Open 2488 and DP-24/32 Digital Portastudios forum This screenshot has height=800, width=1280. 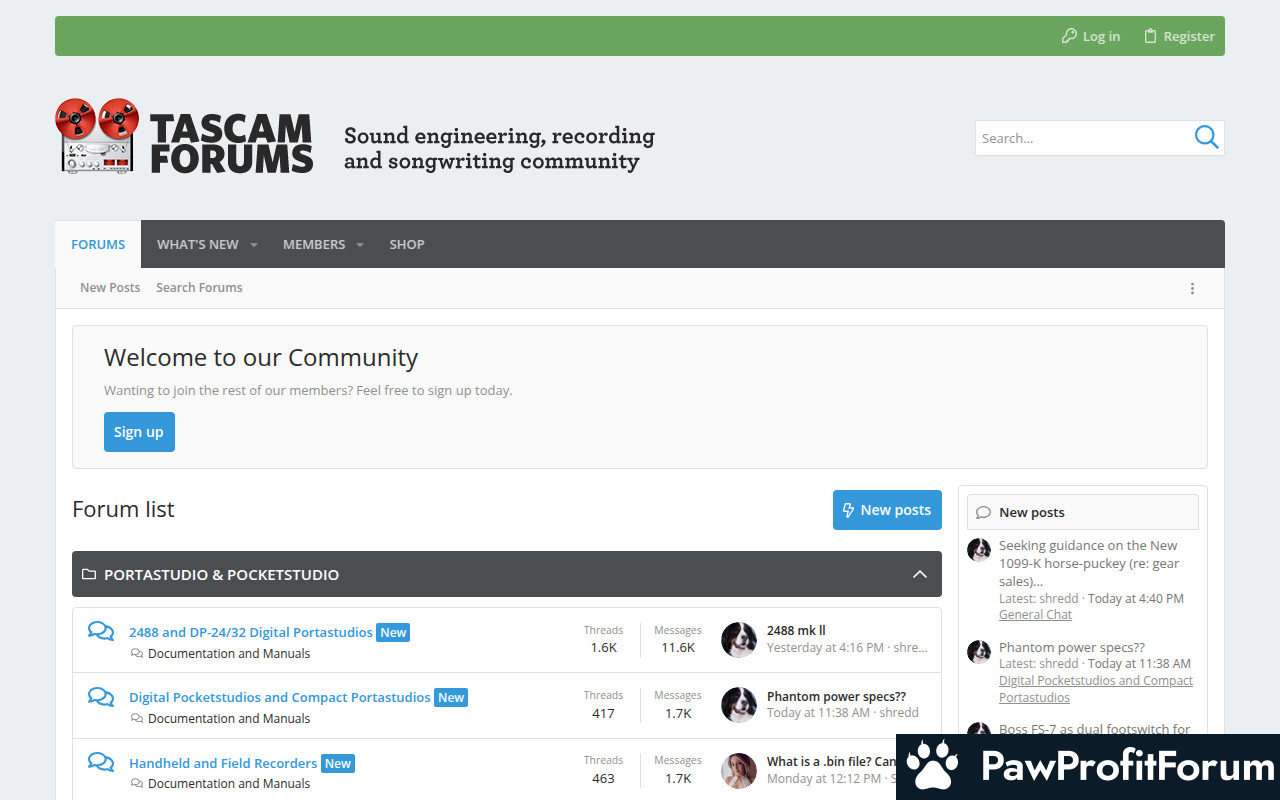click(251, 632)
